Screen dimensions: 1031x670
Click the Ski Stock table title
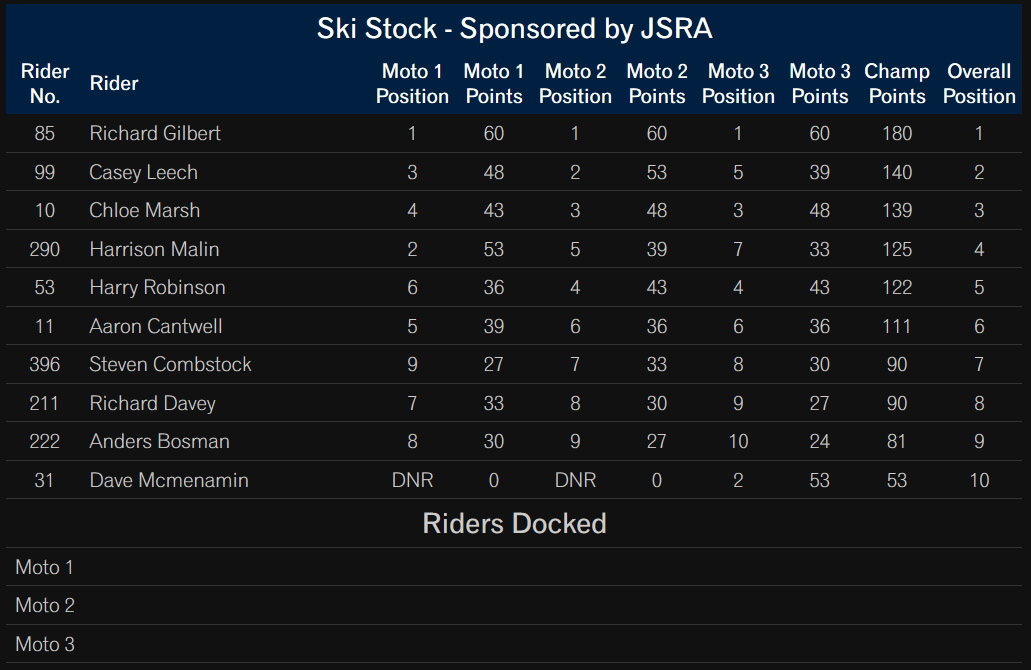(514, 29)
